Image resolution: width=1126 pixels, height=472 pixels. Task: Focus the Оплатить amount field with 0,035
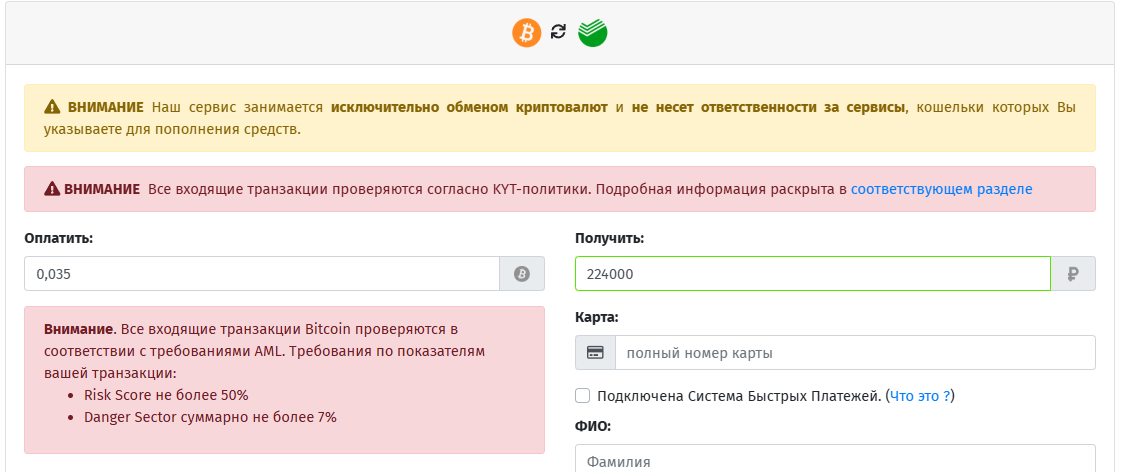(262, 274)
